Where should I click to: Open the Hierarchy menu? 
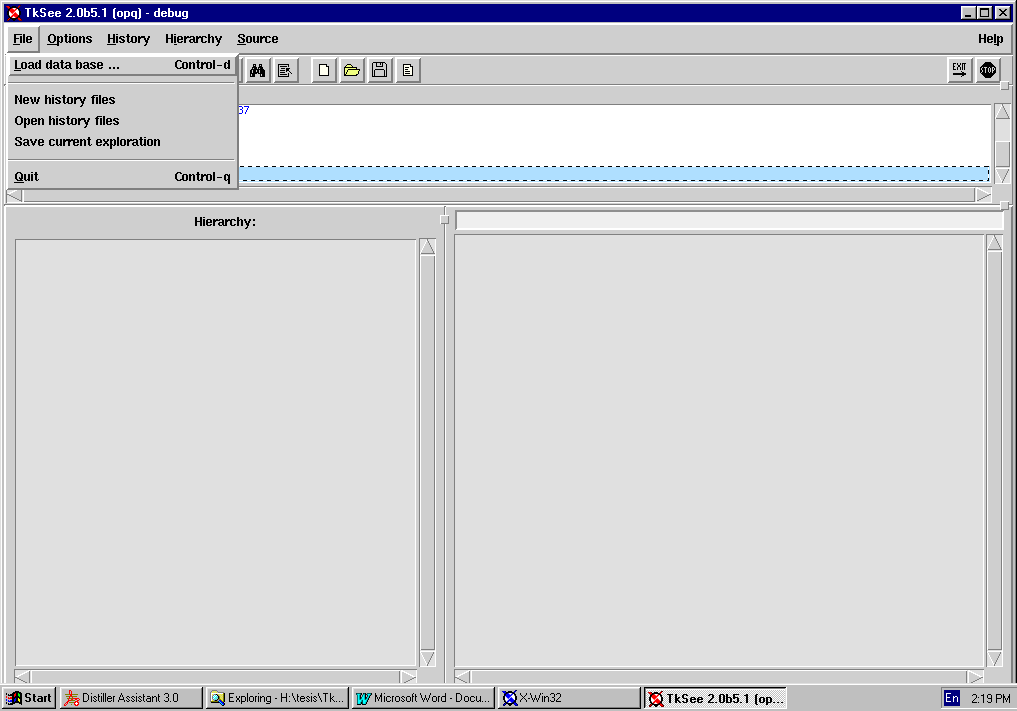193,39
